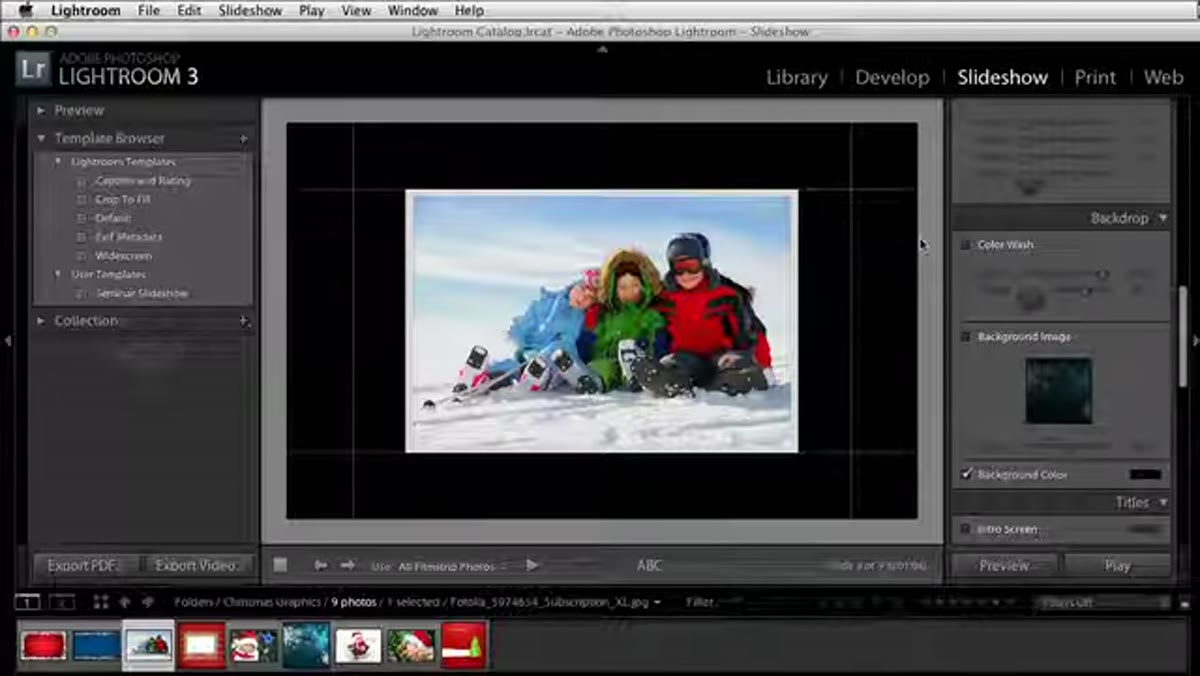This screenshot has height=676, width=1200.
Task: Switch to the Library module
Action: point(797,77)
